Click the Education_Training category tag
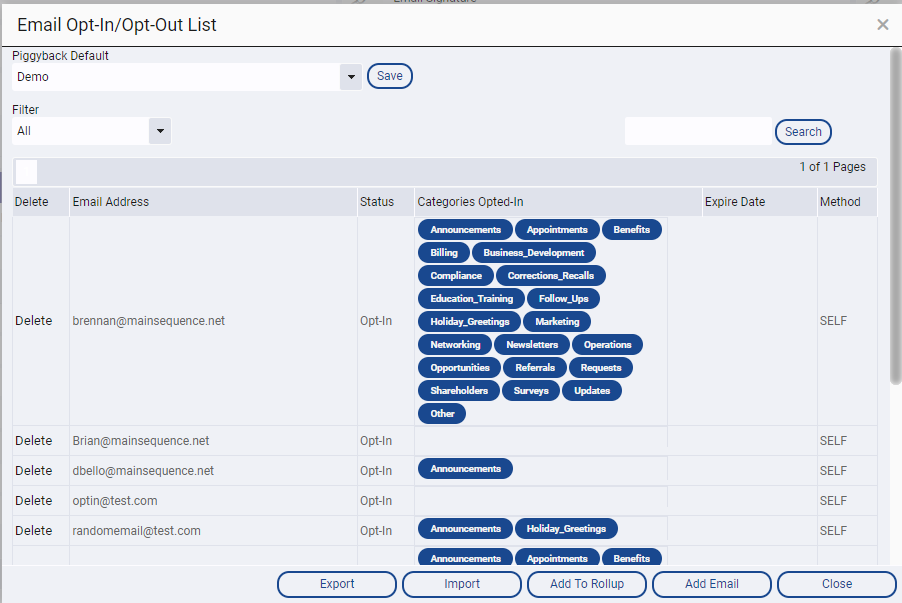 471,299
